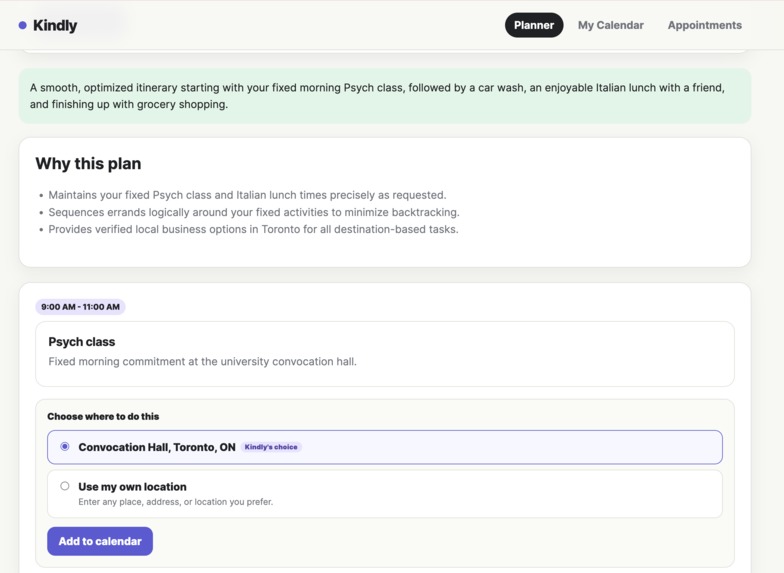Select the Convocation Hall, Toronto, ON radio option

coord(64,446)
